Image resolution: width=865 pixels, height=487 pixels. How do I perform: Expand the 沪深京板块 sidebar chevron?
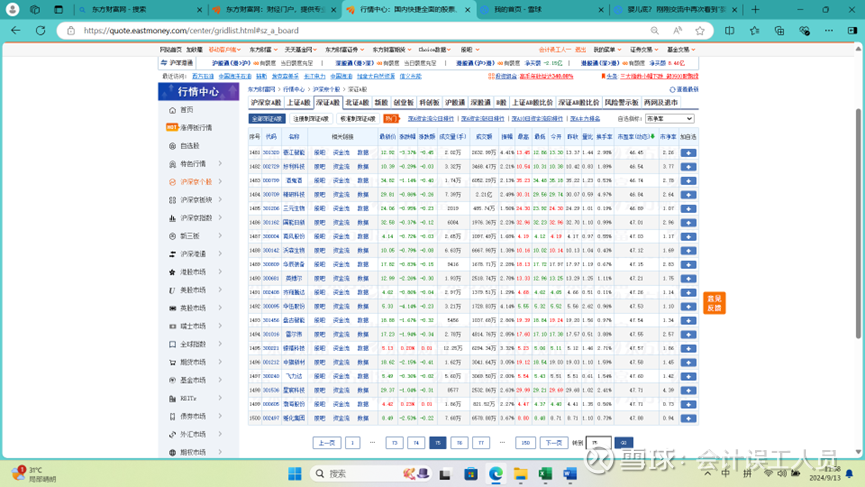point(220,200)
